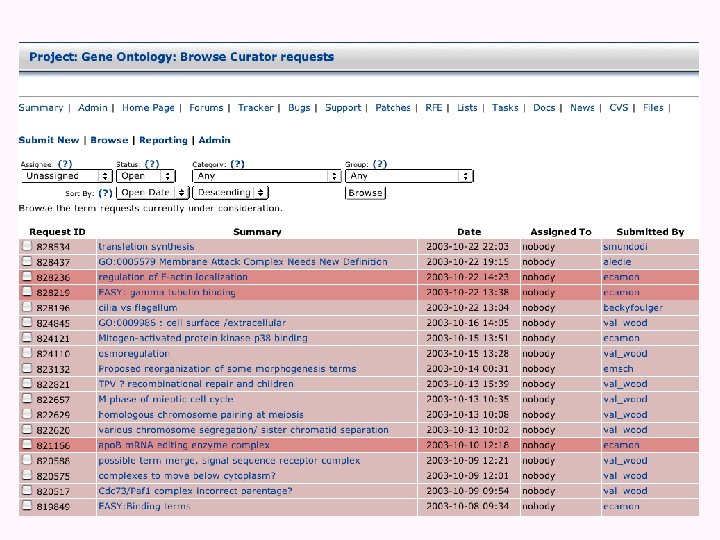Select the Request ID column header
Viewport: 720px width, 540px height.
pyautogui.click(x=57, y=232)
